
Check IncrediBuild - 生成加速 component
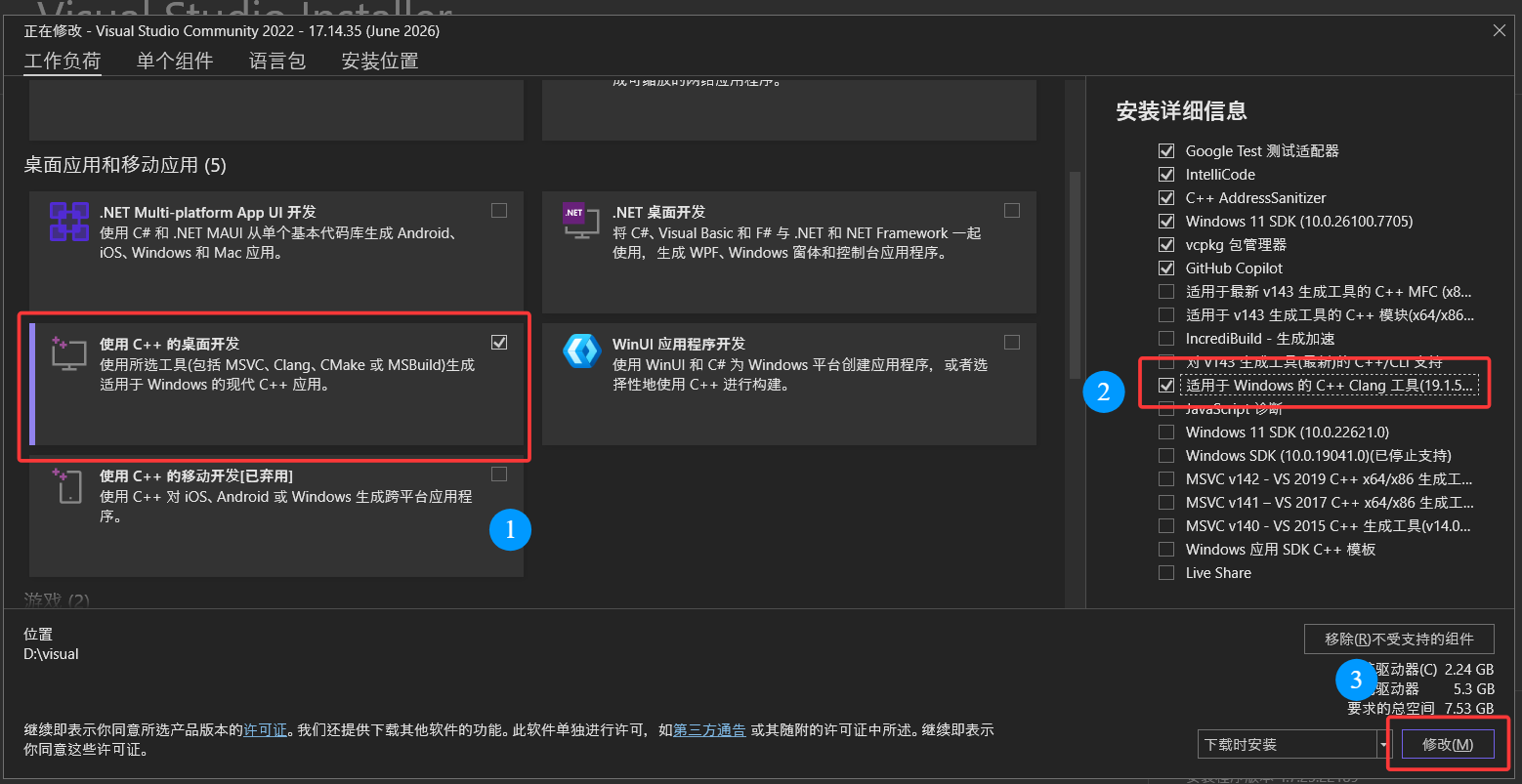tap(1165, 339)
